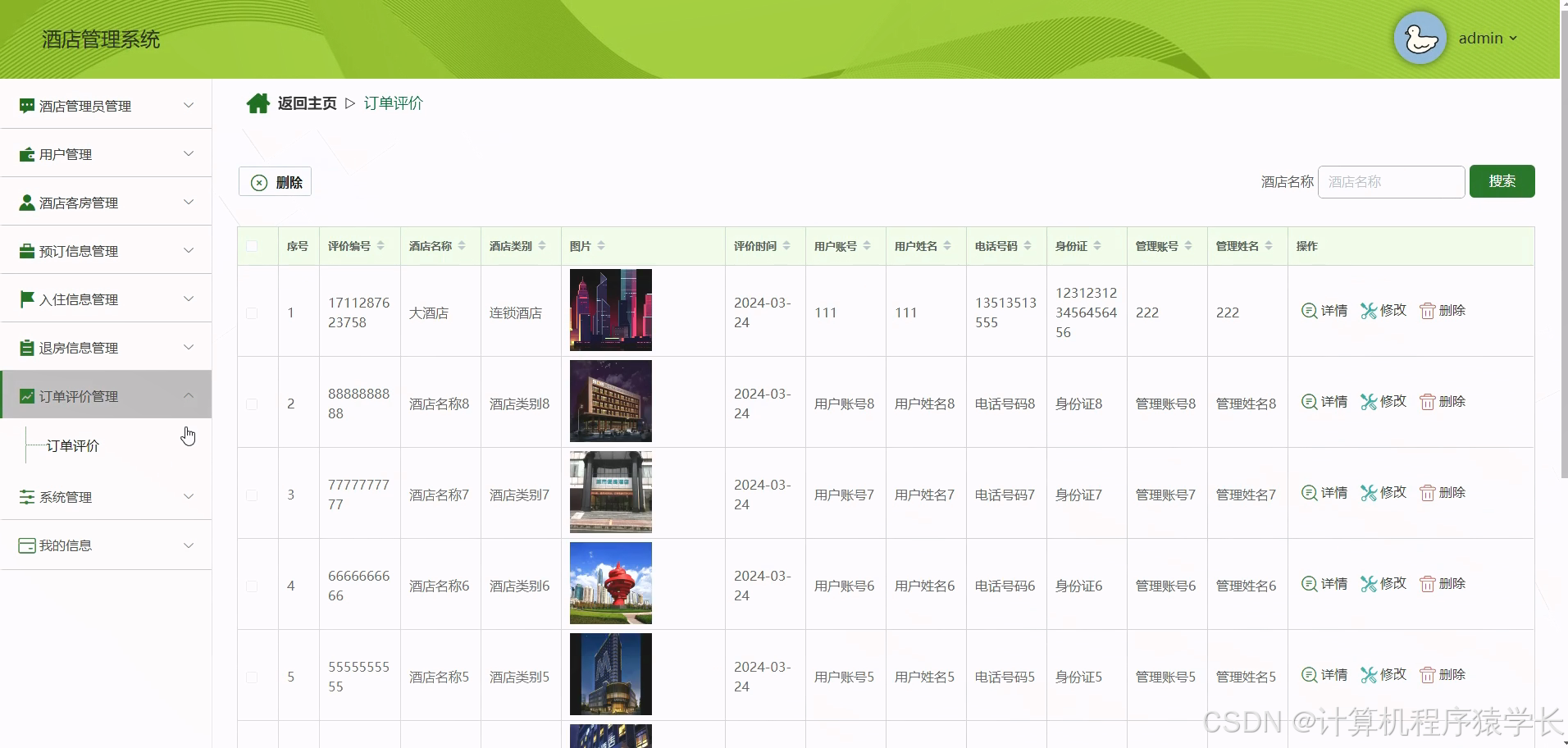
Task: Click the 详情 icon in row 1
Action: tap(1309, 311)
